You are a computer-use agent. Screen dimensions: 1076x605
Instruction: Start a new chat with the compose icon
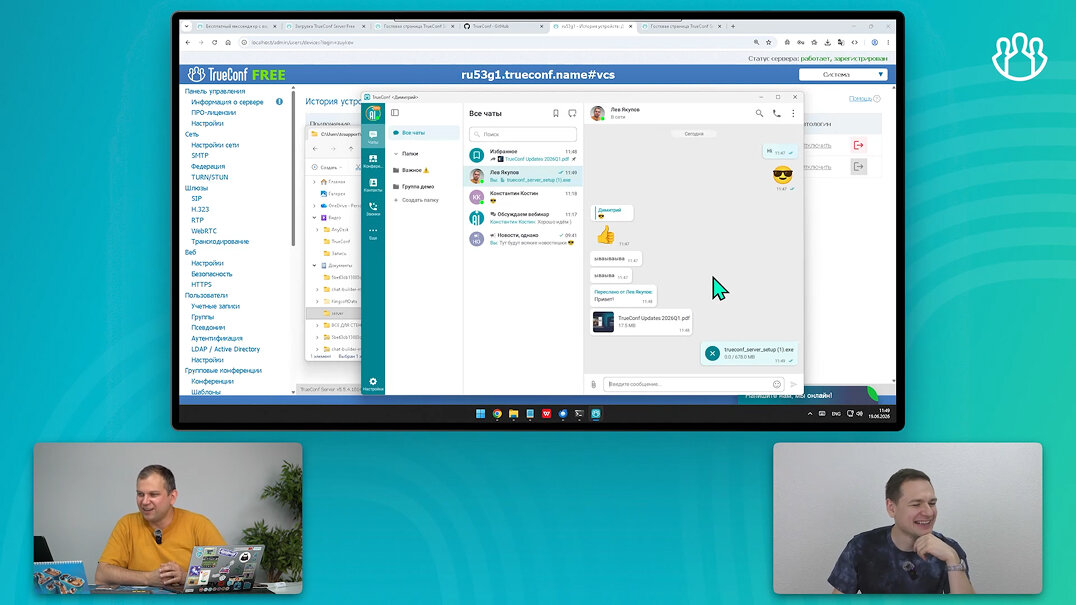click(x=572, y=113)
